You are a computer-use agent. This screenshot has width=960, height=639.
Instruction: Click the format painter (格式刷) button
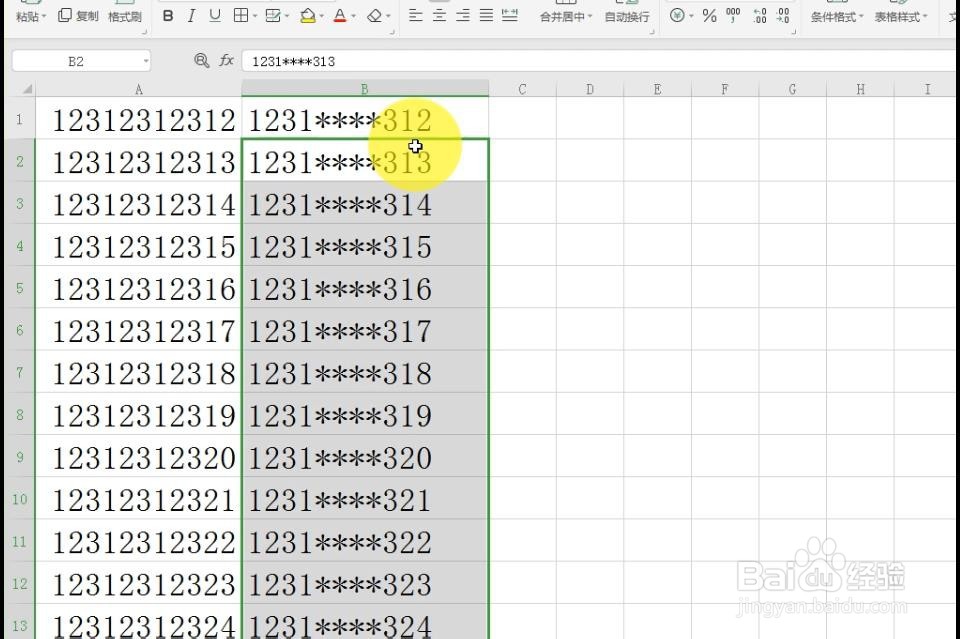(x=125, y=17)
